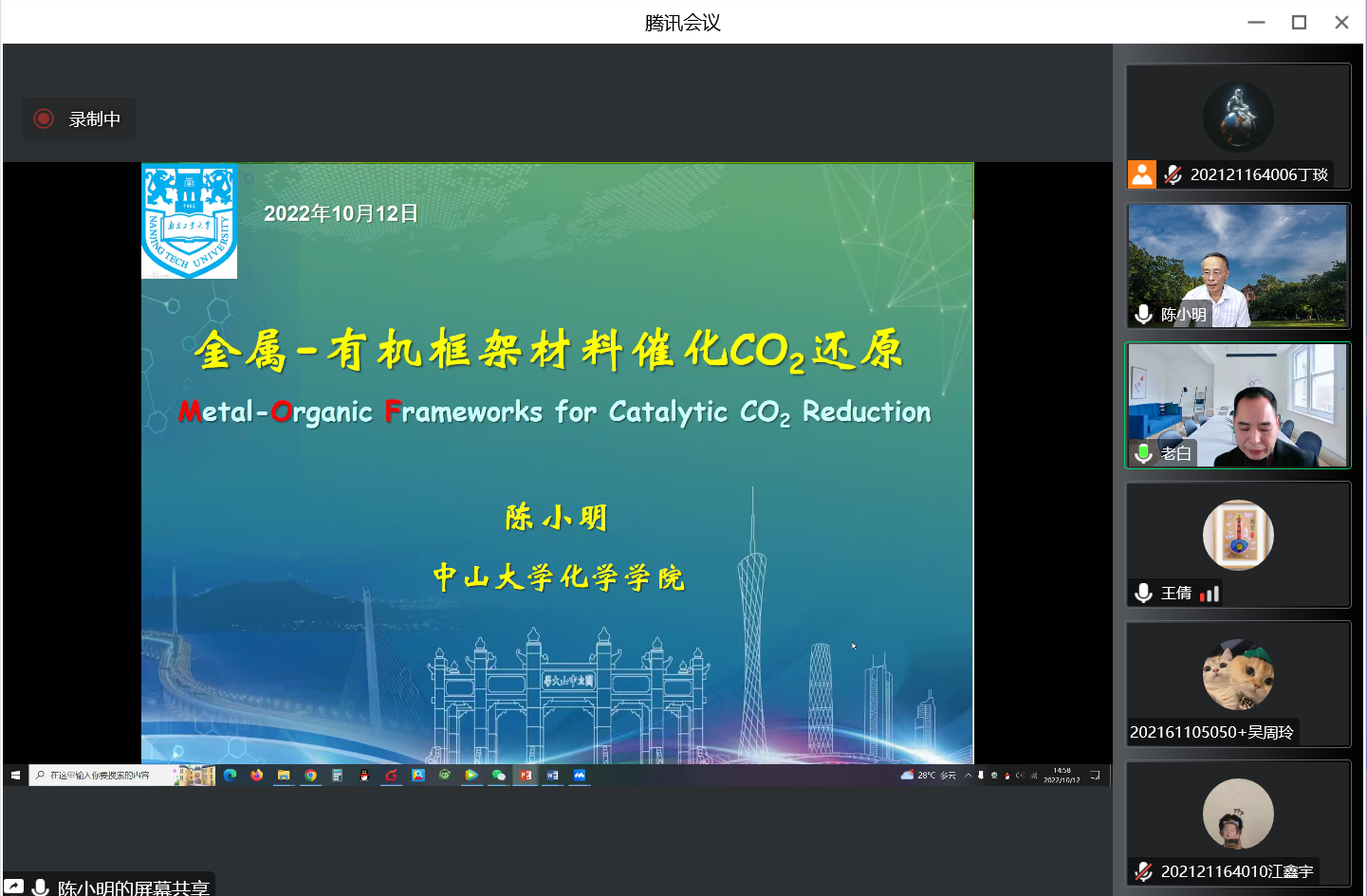Toggle the microphone icon on 陈小明's video
This screenshot has width=1367, height=896.
[x=1144, y=315]
